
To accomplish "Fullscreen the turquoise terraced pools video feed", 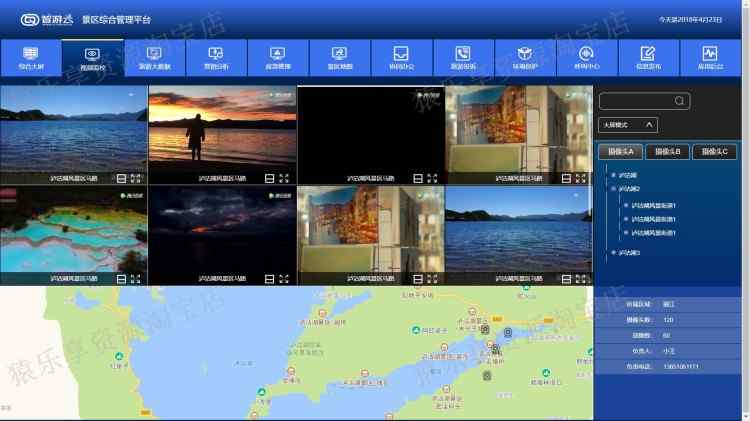I will click(136, 279).
